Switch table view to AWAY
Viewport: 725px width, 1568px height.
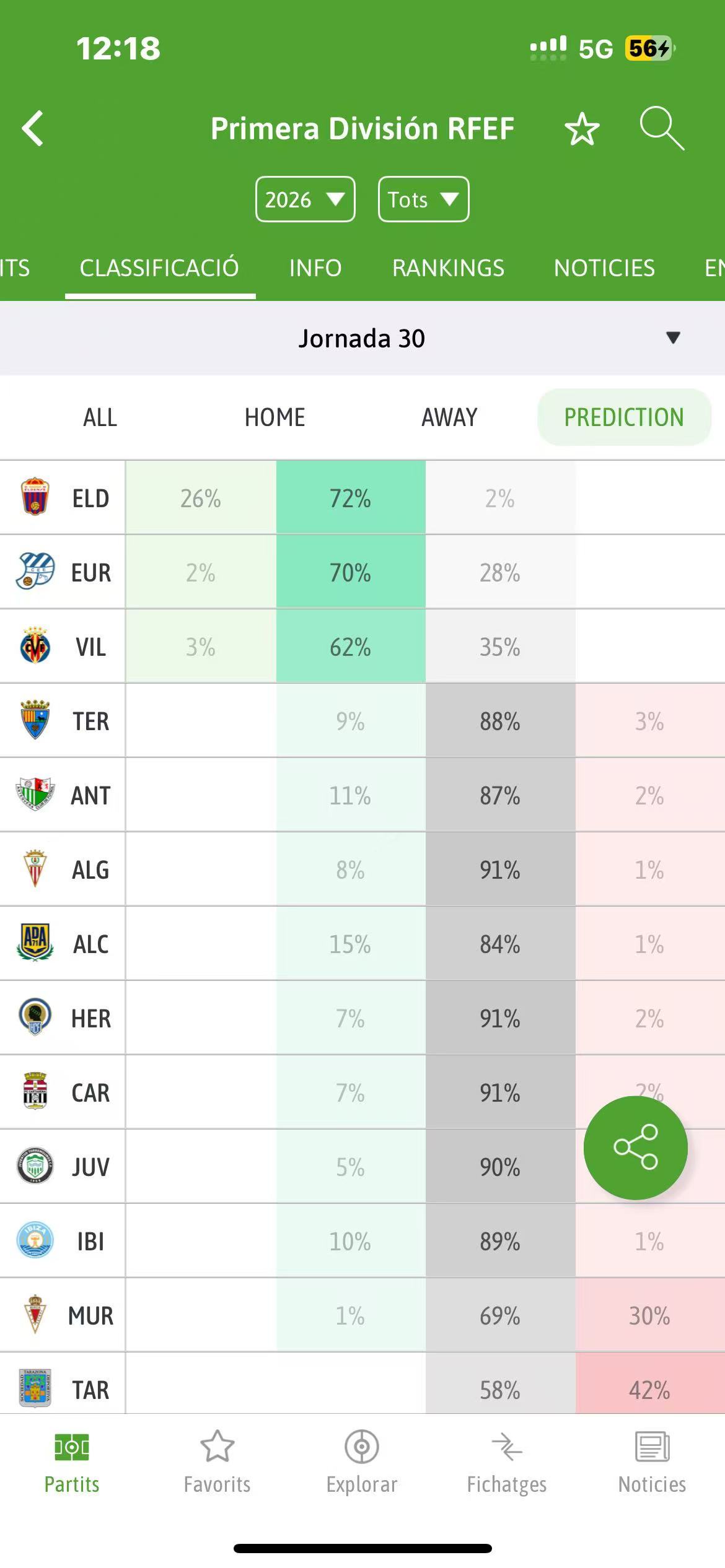point(449,417)
